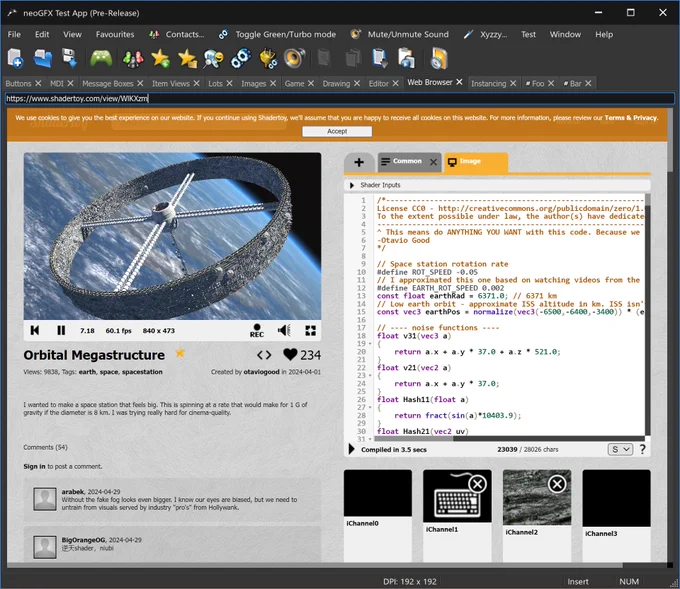Open the Favourites menu

[115, 34]
